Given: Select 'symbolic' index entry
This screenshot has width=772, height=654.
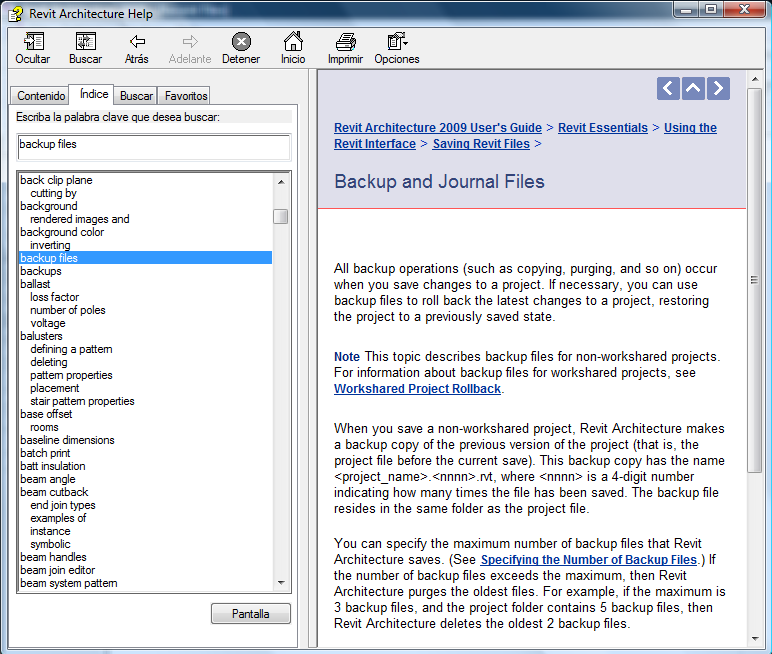Looking at the screenshot, I should pyautogui.click(x=50, y=544).
